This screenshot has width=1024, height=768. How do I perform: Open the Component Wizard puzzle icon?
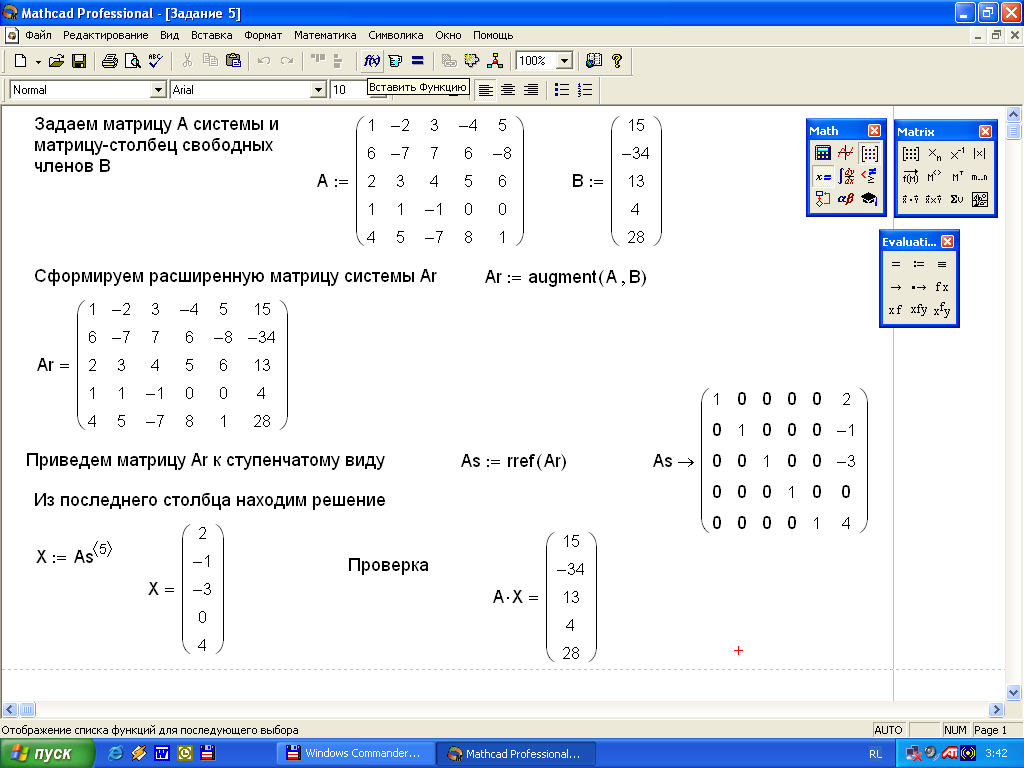472,61
